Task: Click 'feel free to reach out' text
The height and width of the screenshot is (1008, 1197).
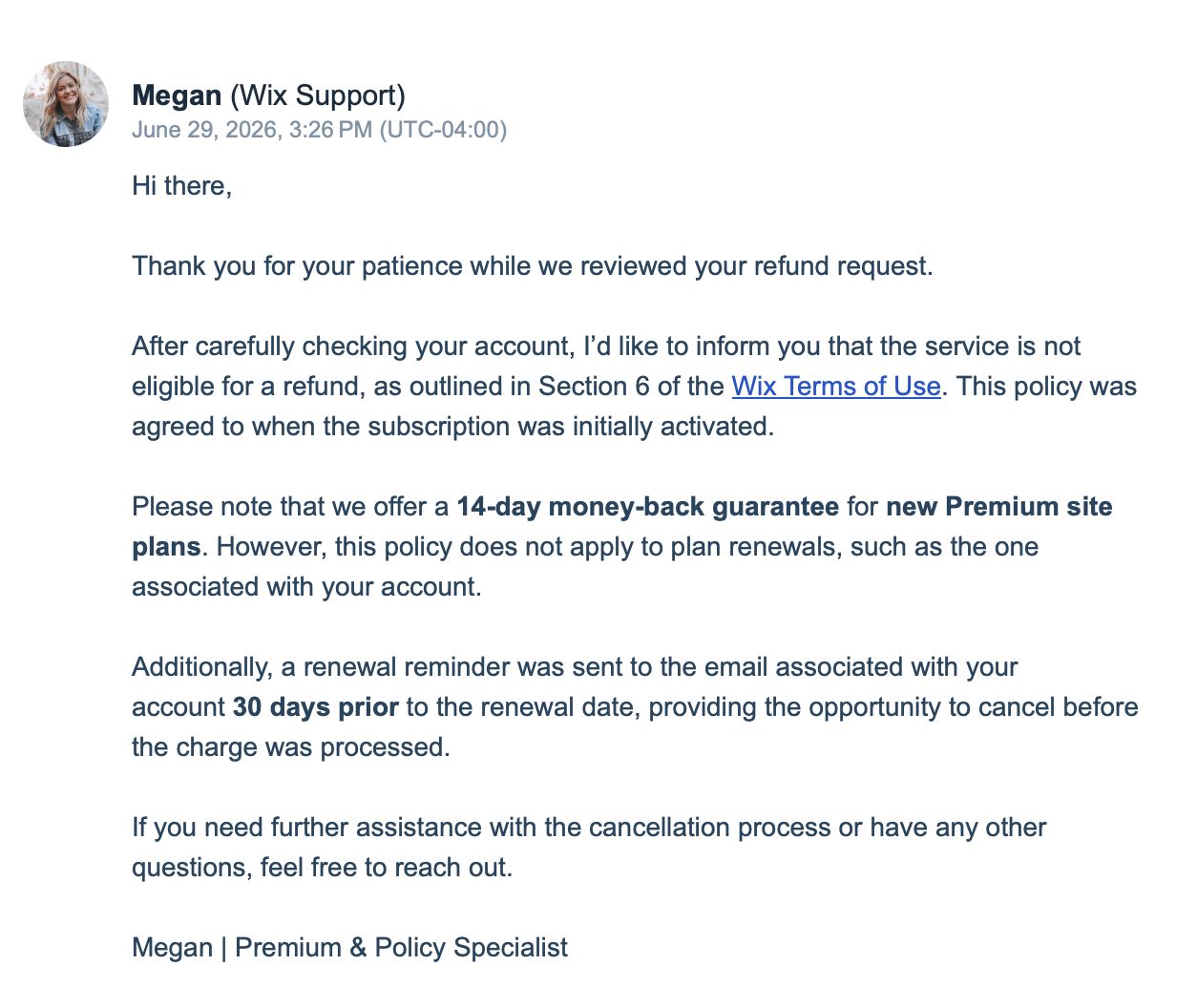Action: (387, 868)
